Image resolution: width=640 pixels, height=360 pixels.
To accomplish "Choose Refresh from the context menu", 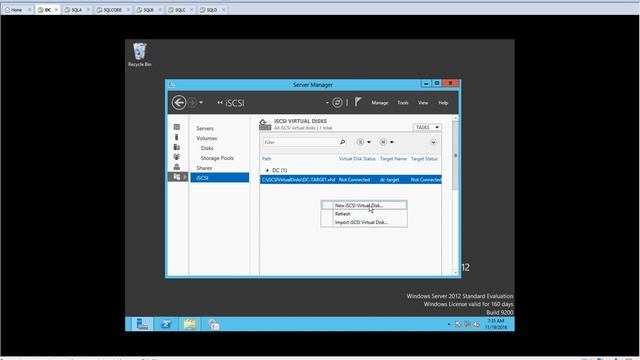I will coord(364,214).
